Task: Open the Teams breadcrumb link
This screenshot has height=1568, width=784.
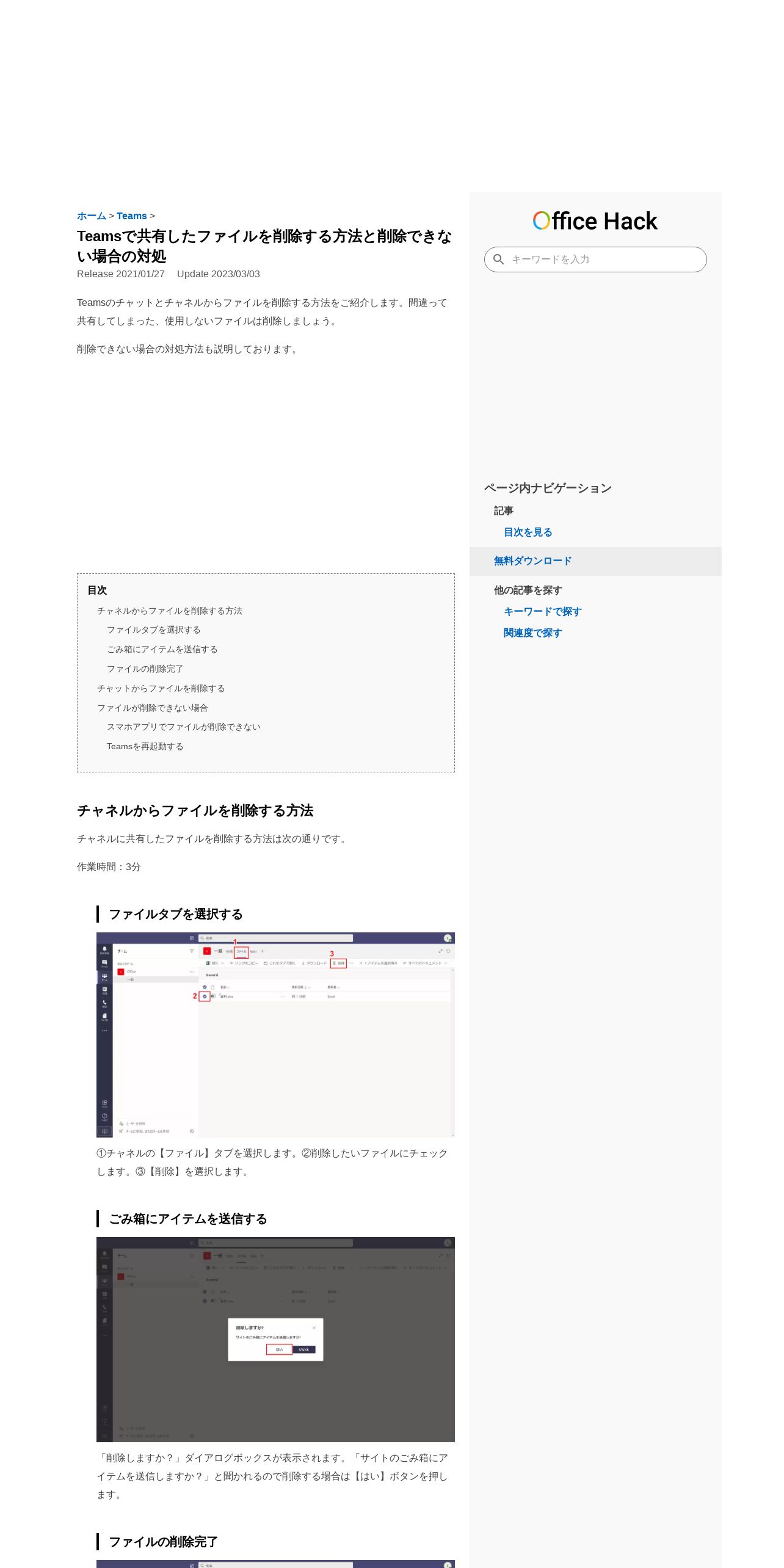Action: (132, 216)
